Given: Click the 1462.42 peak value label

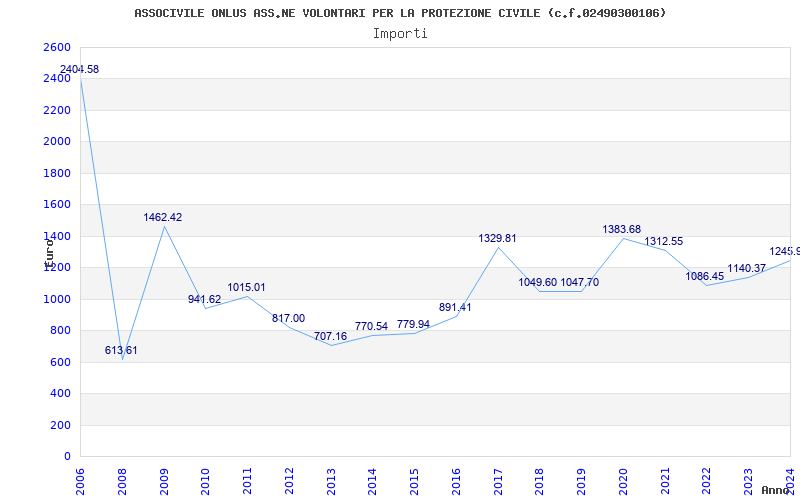Looking at the screenshot, I should [x=163, y=217].
